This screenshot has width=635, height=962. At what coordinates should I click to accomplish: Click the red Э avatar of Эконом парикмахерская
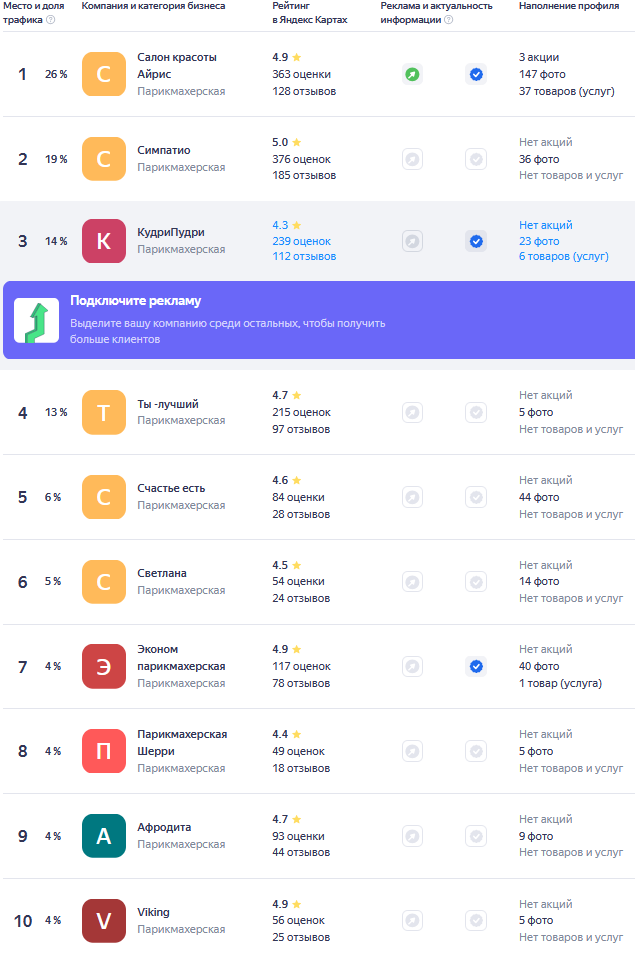[104, 666]
